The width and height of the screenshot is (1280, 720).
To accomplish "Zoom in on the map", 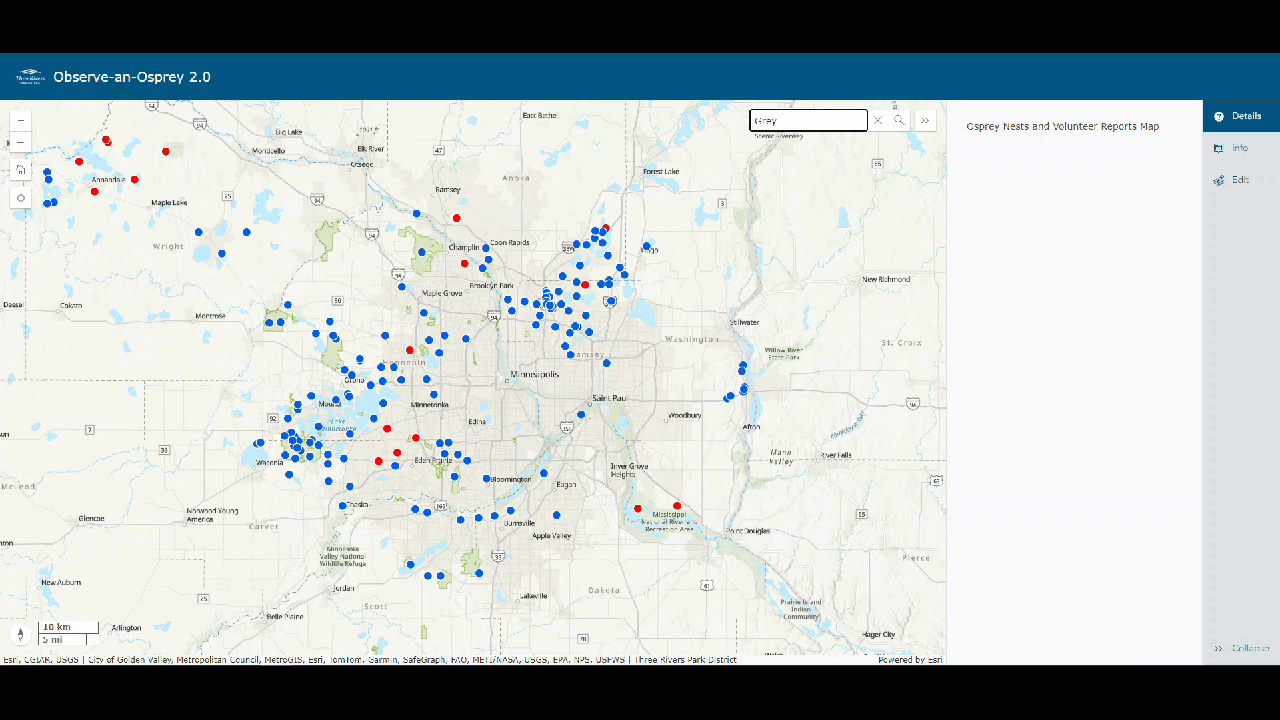I will 21,120.
